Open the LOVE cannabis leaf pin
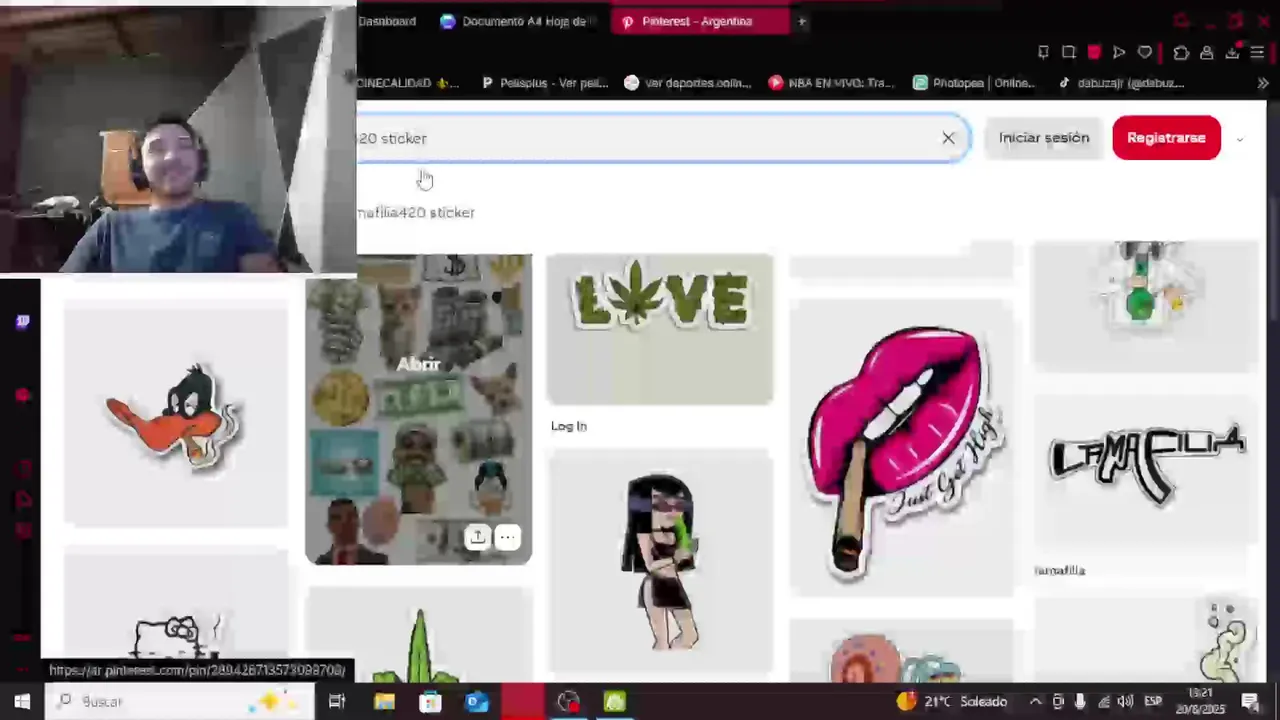 click(660, 330)
